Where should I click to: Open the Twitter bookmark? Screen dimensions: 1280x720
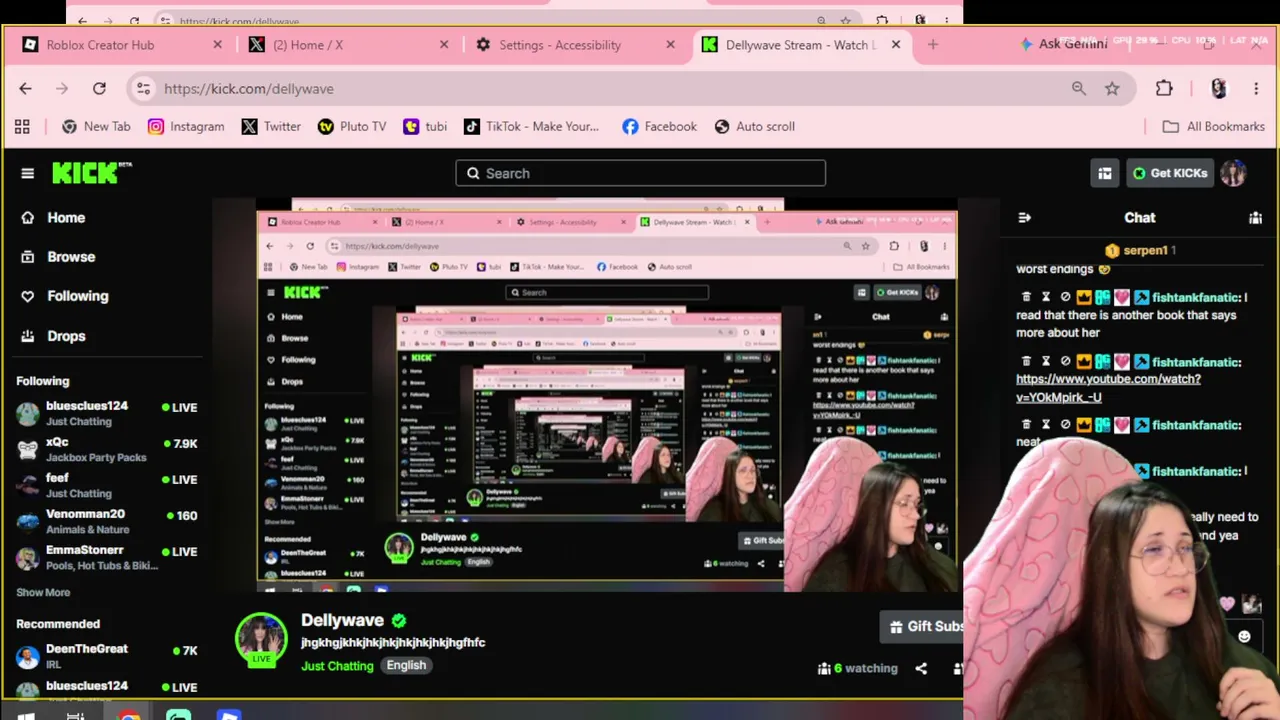tap(271, 126)
